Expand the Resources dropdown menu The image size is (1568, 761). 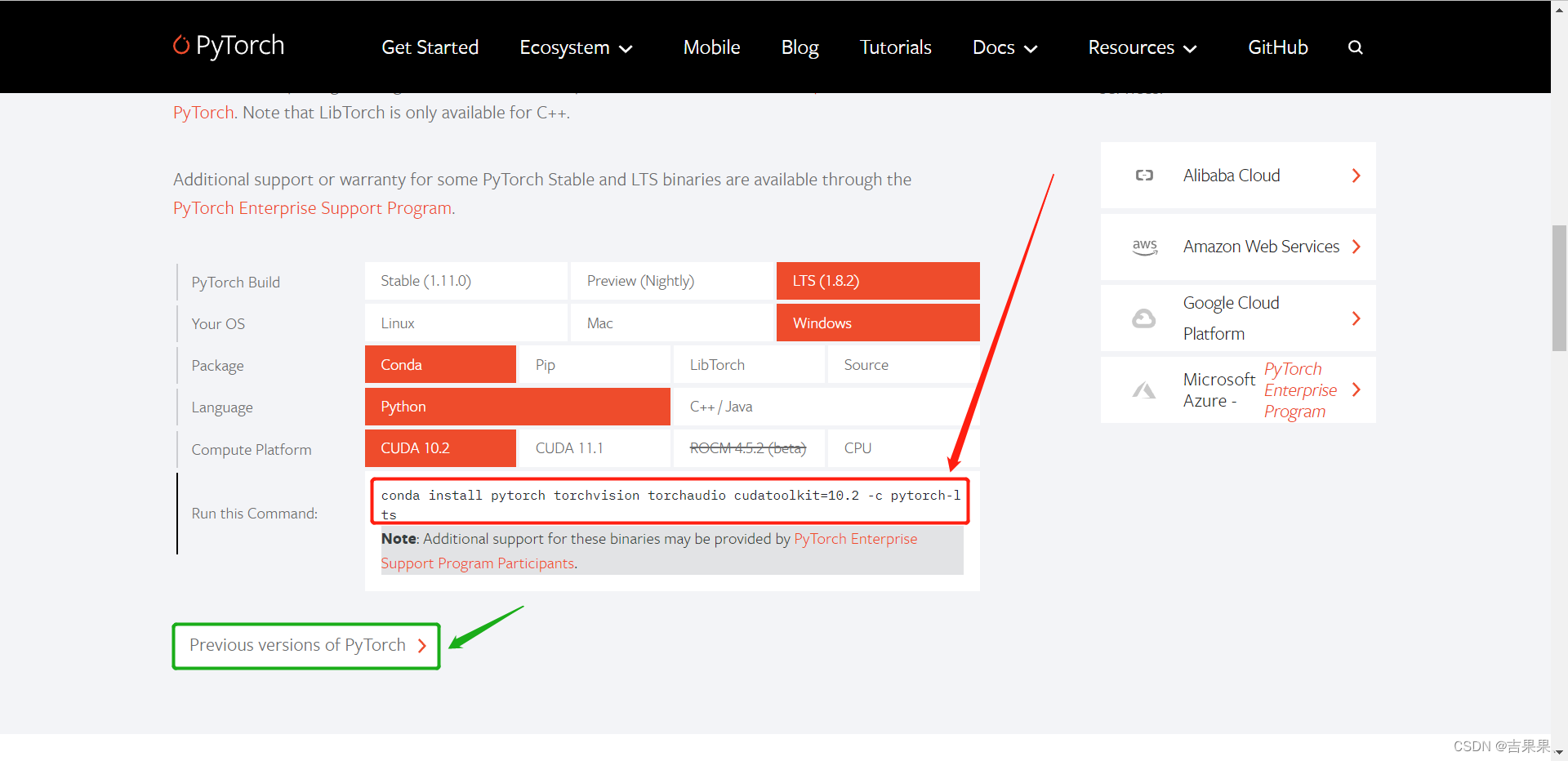1143,47
